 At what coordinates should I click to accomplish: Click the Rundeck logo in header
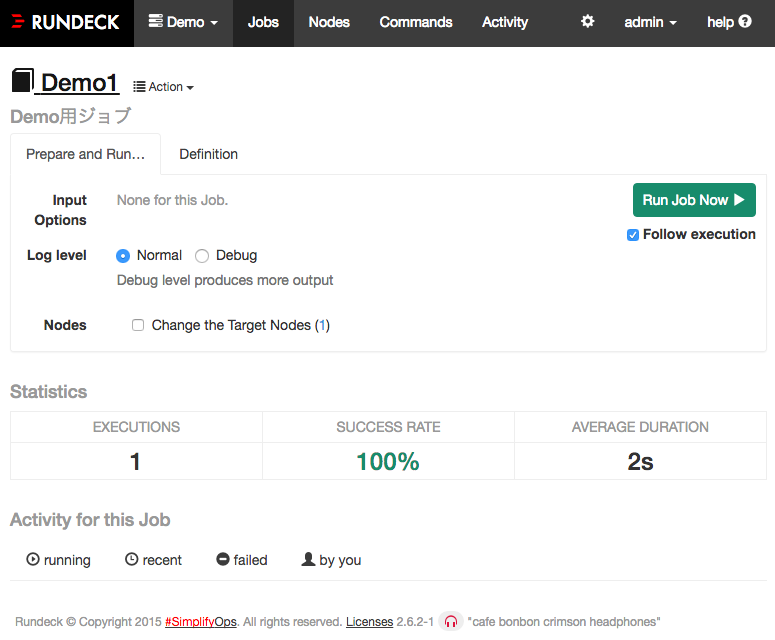[x=66, y=23]
